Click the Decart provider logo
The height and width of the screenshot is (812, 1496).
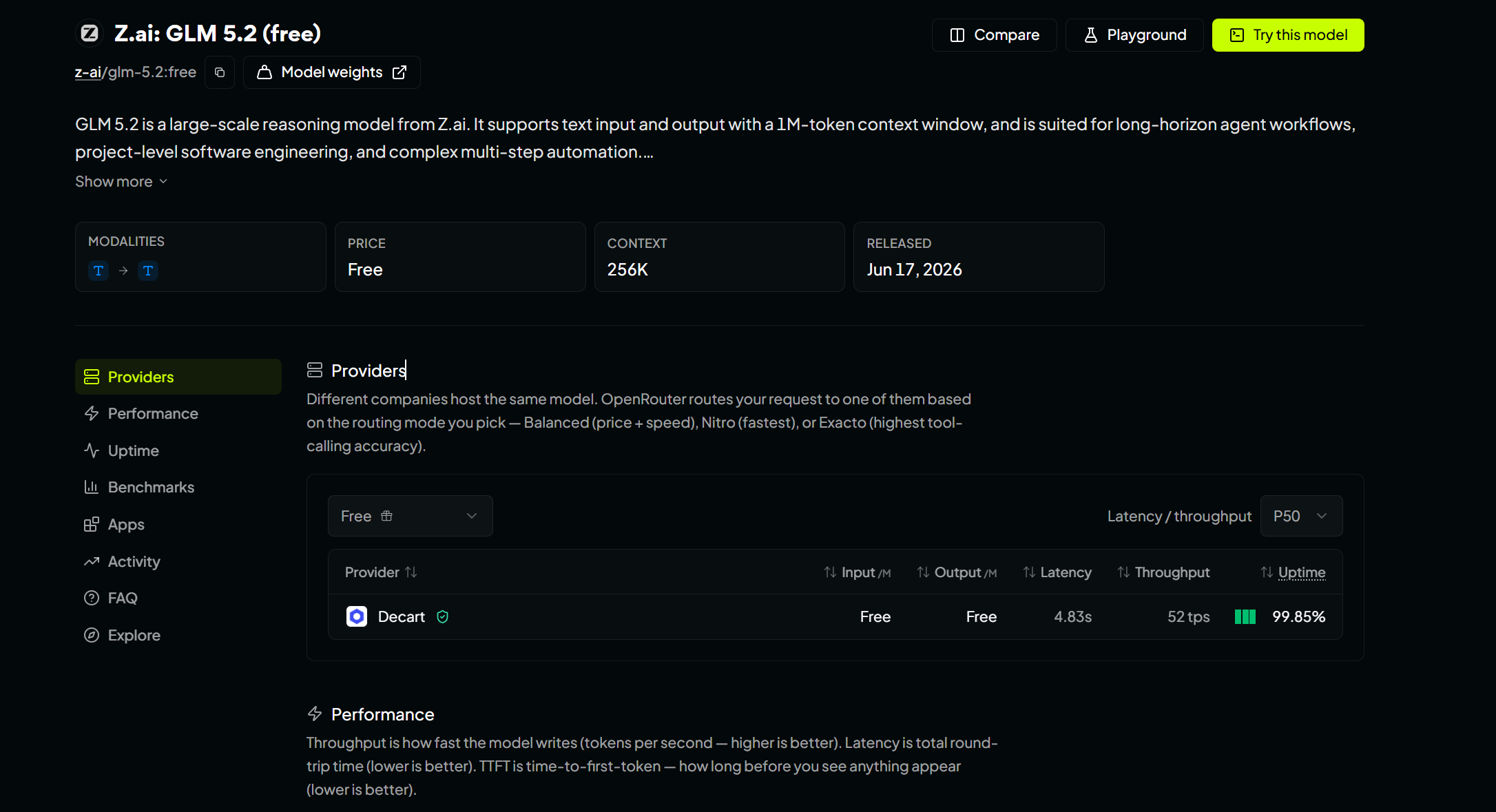click(357, 616)
